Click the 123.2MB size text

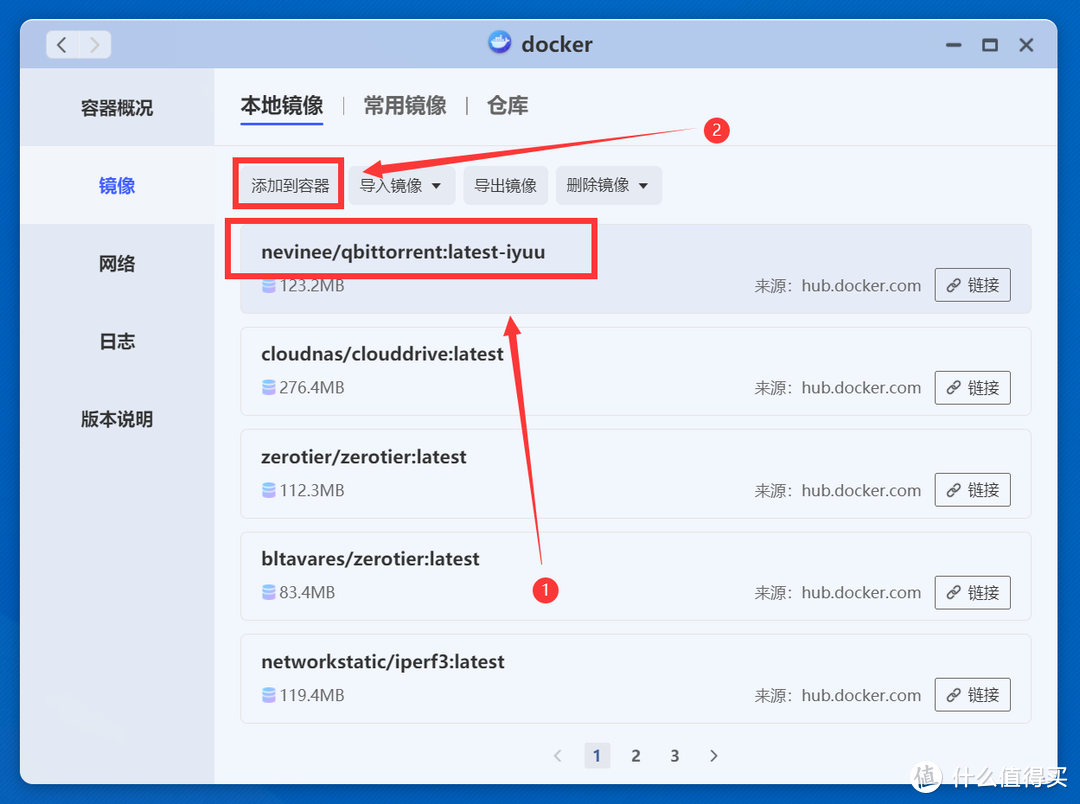point(312,285)
